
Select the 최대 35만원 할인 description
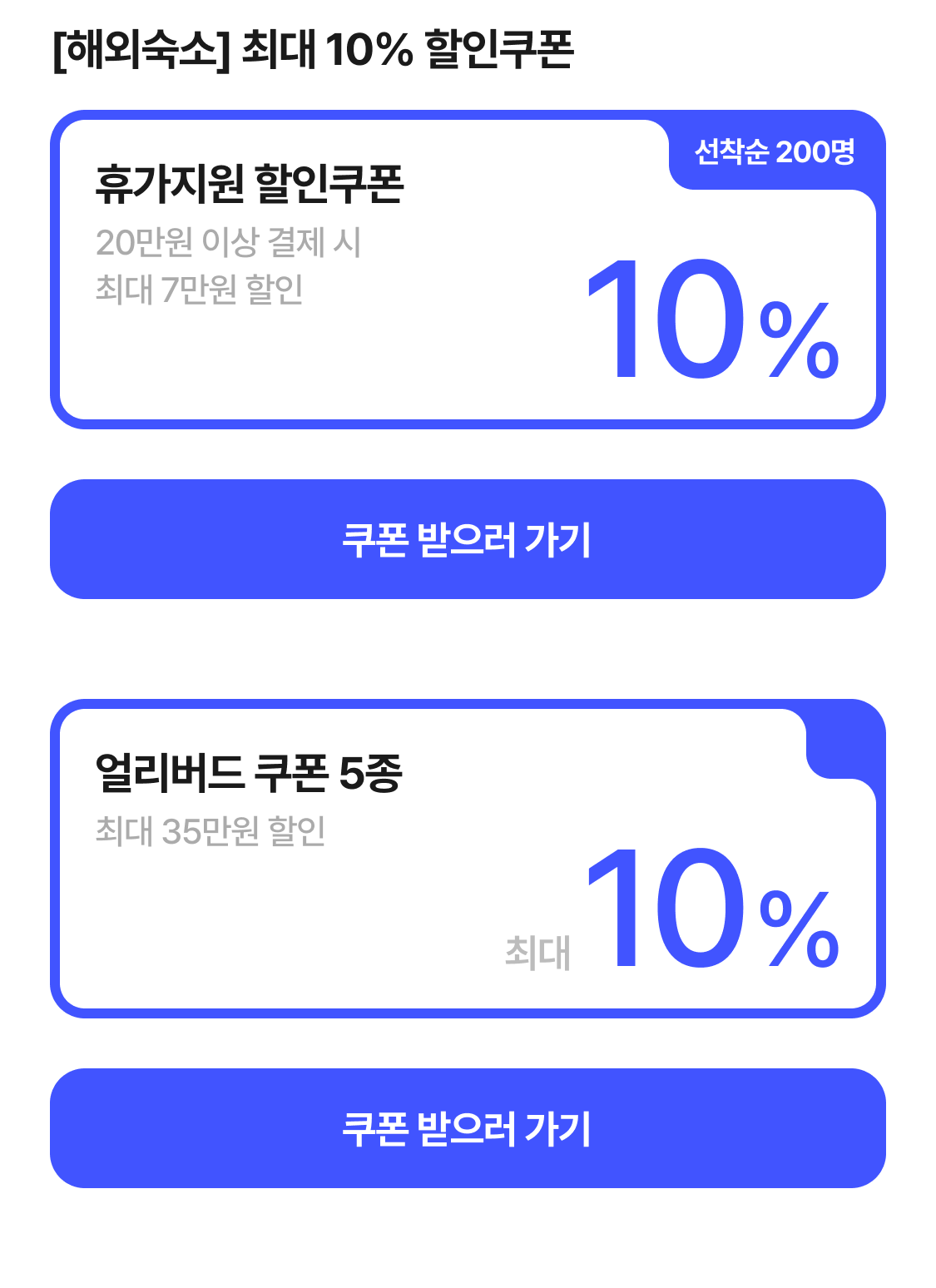pos(210,830)
